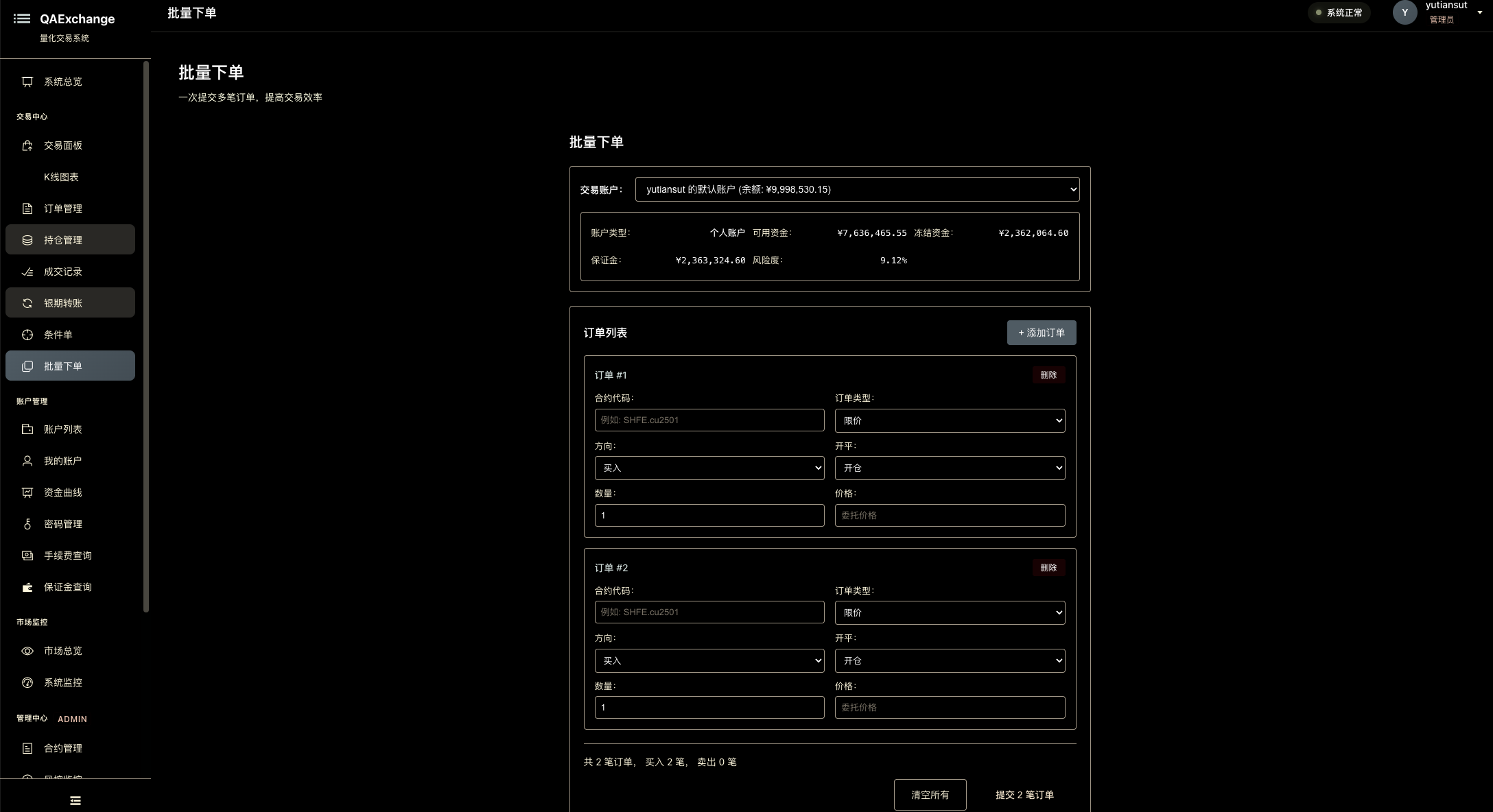Open 密码管理 password management icon
1493x812 pixels.
27,524
